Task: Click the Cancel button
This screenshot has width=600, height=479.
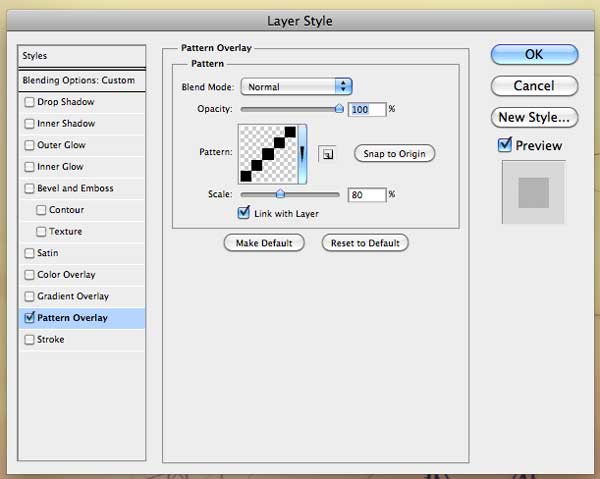Action: (535, 86)
